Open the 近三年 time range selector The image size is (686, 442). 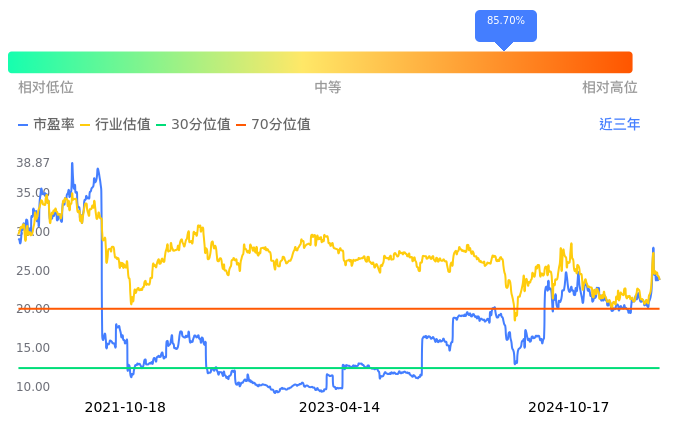tap(619, 125)
